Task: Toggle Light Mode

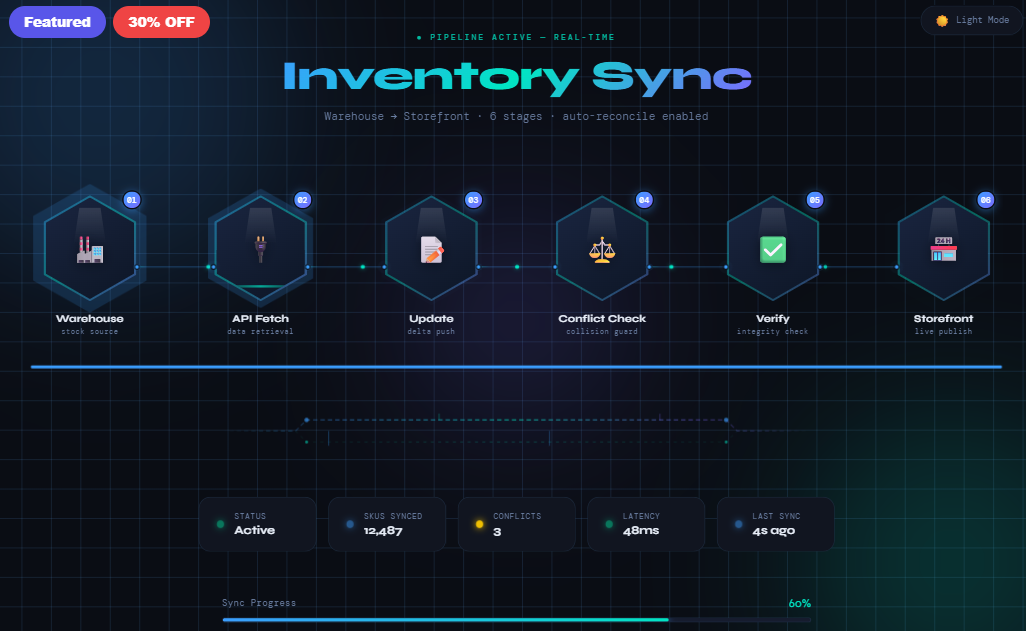Action: point(970,19)
